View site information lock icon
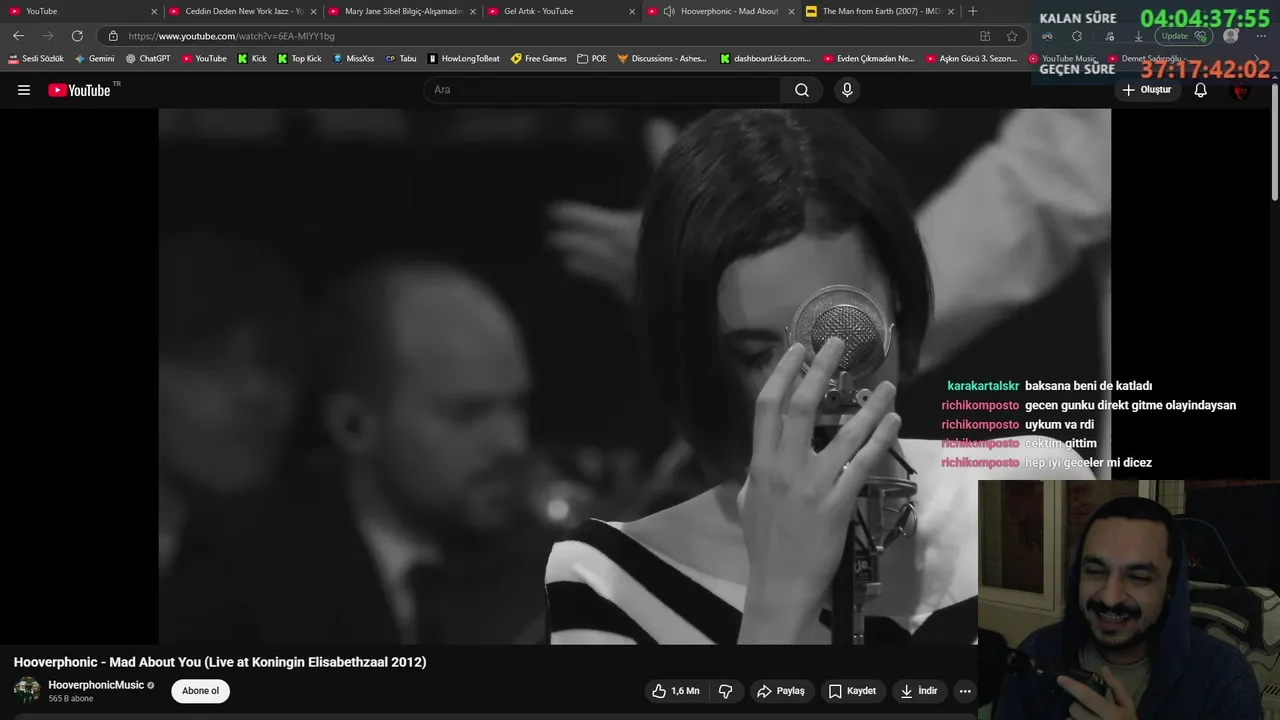1280x720 pixels. point(113,36)
